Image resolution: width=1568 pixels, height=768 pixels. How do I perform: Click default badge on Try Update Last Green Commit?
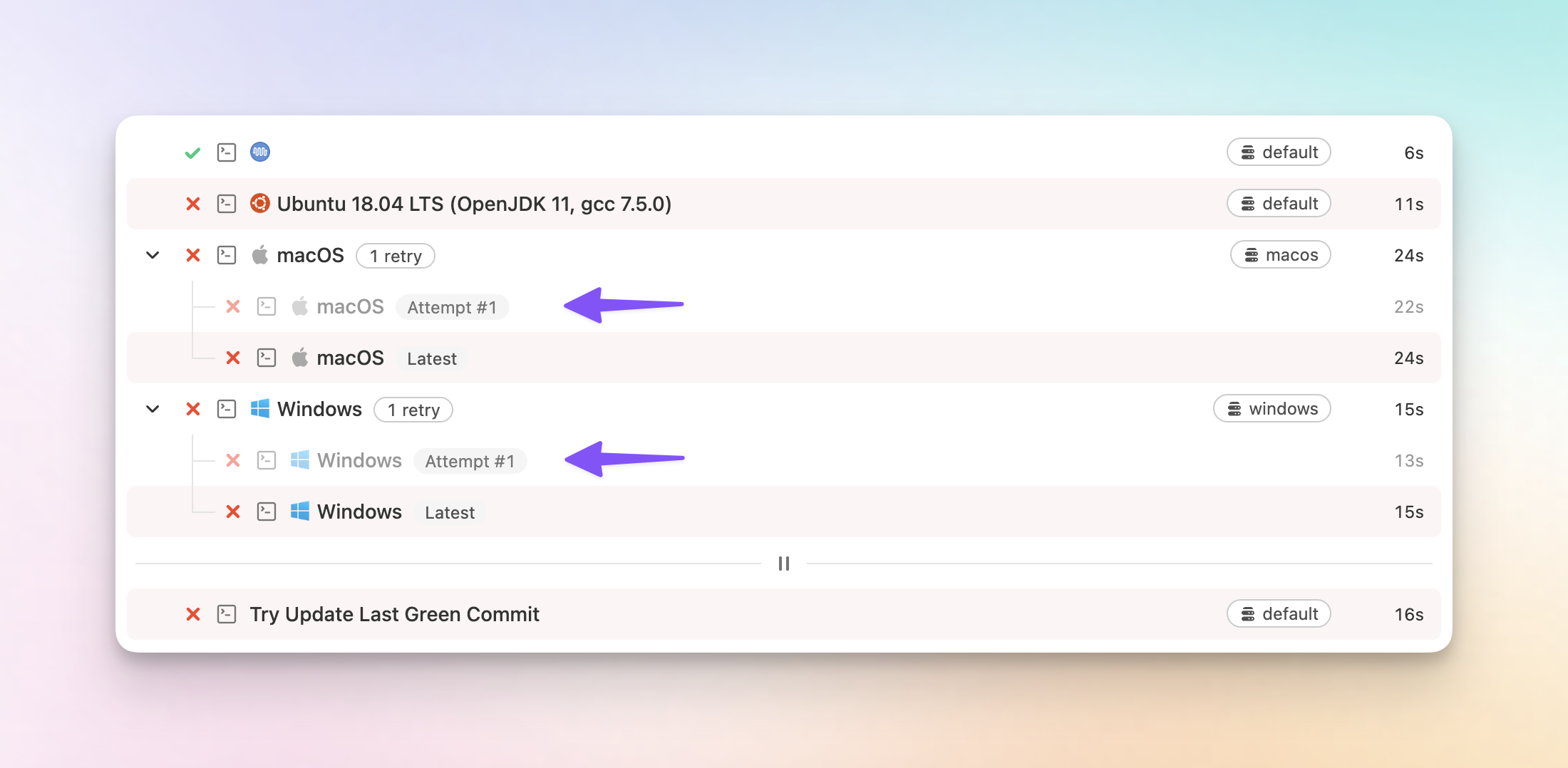1279,614
